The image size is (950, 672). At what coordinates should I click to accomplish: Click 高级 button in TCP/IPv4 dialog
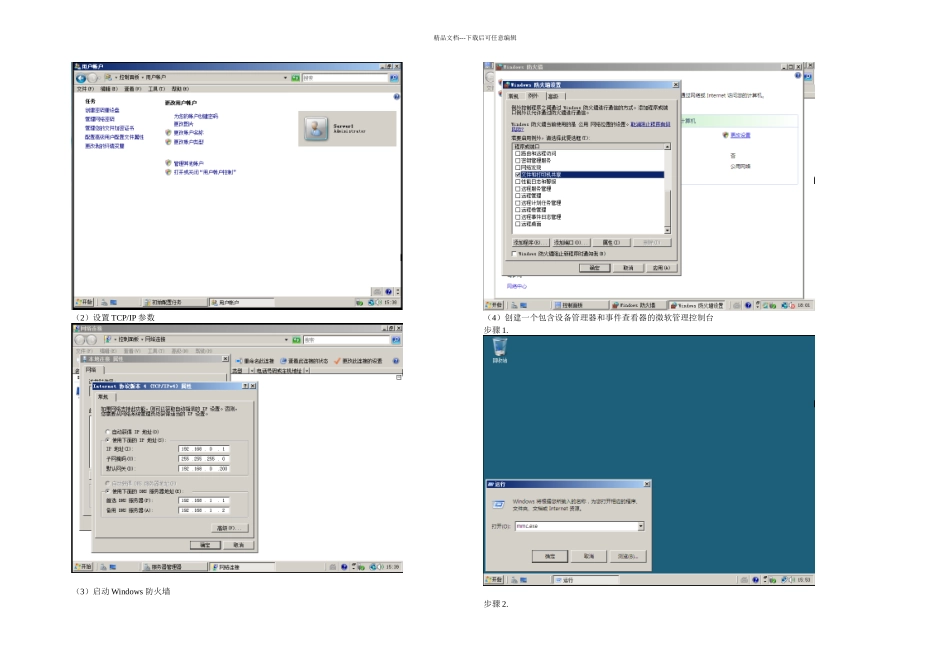[230, 528]
